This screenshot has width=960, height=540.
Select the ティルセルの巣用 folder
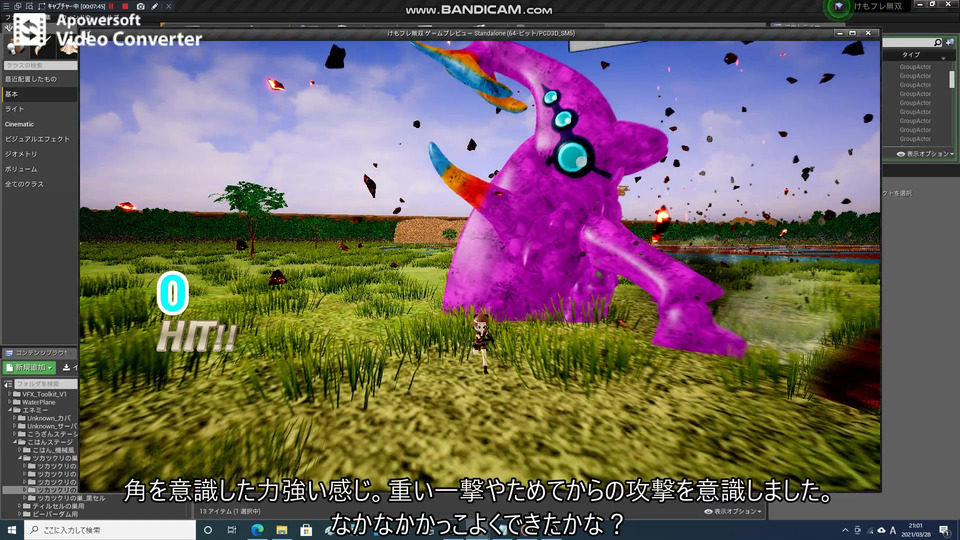[x=52, y=506]
